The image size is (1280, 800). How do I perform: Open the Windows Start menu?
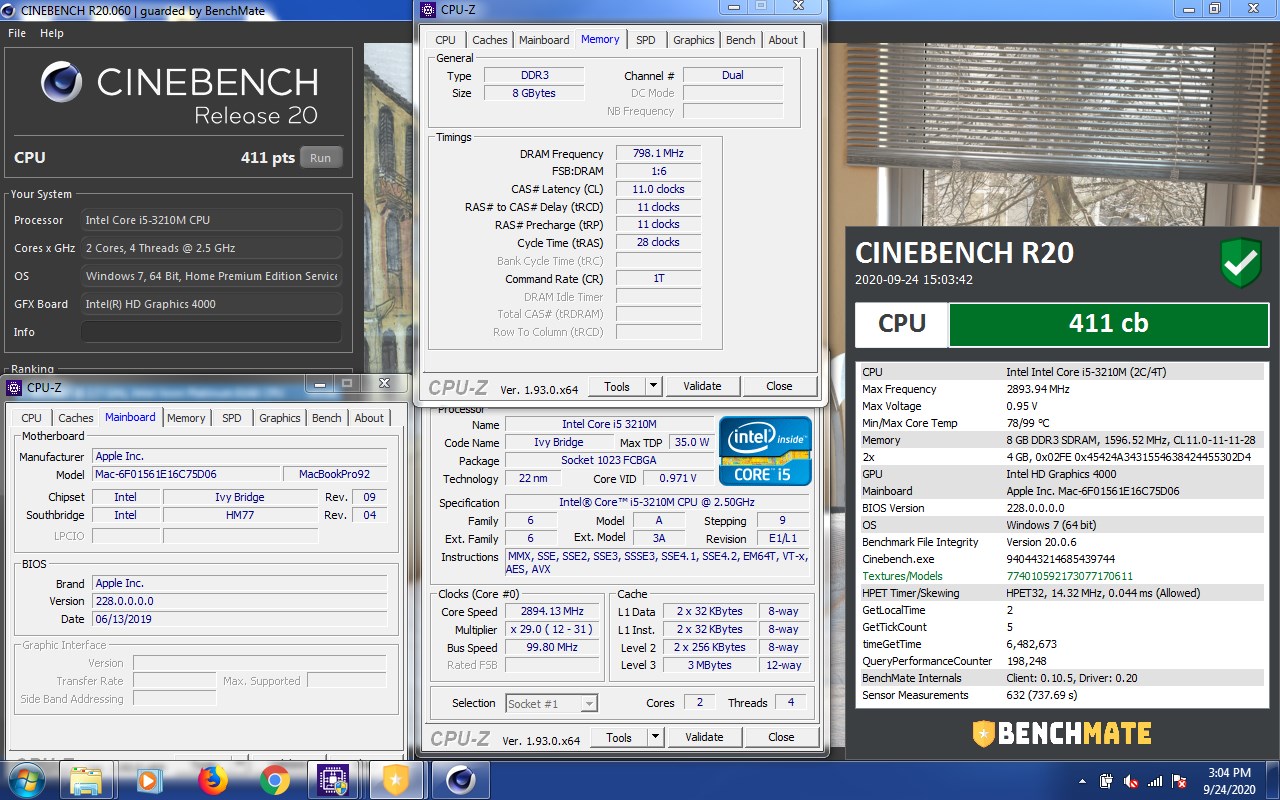(27, 779)
